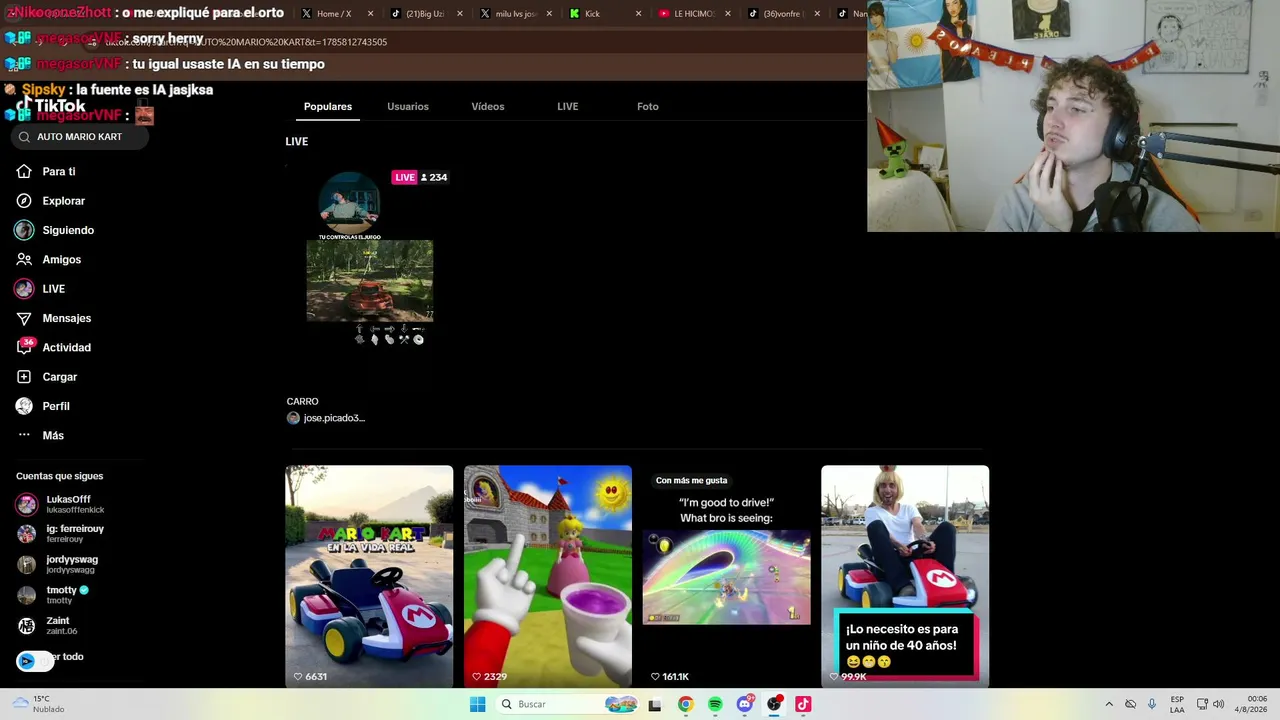Open Spotify from the taskbar
Screen dimensions: 1280x720
(x=715, y=704)
